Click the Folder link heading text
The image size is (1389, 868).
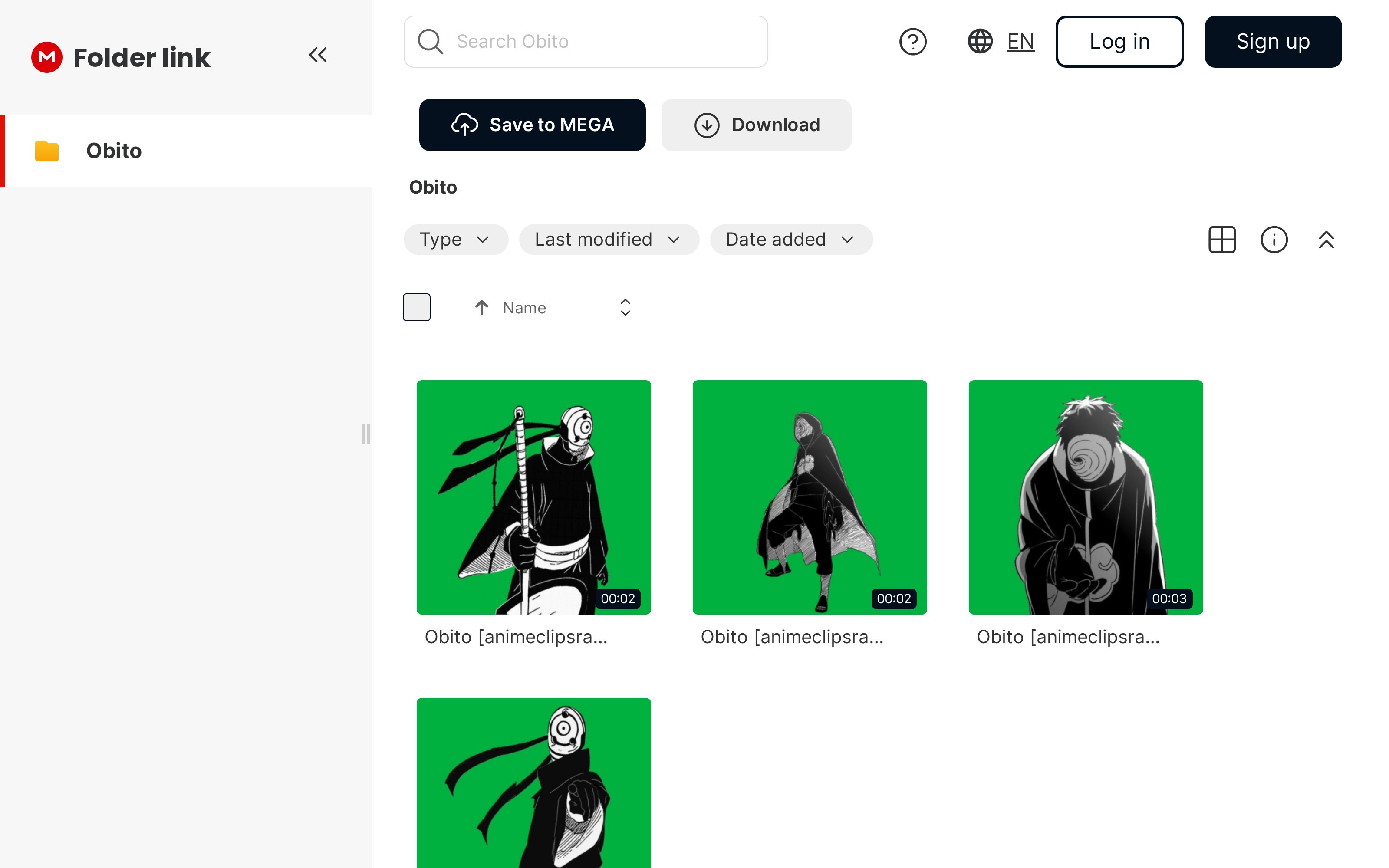point(142,57)
